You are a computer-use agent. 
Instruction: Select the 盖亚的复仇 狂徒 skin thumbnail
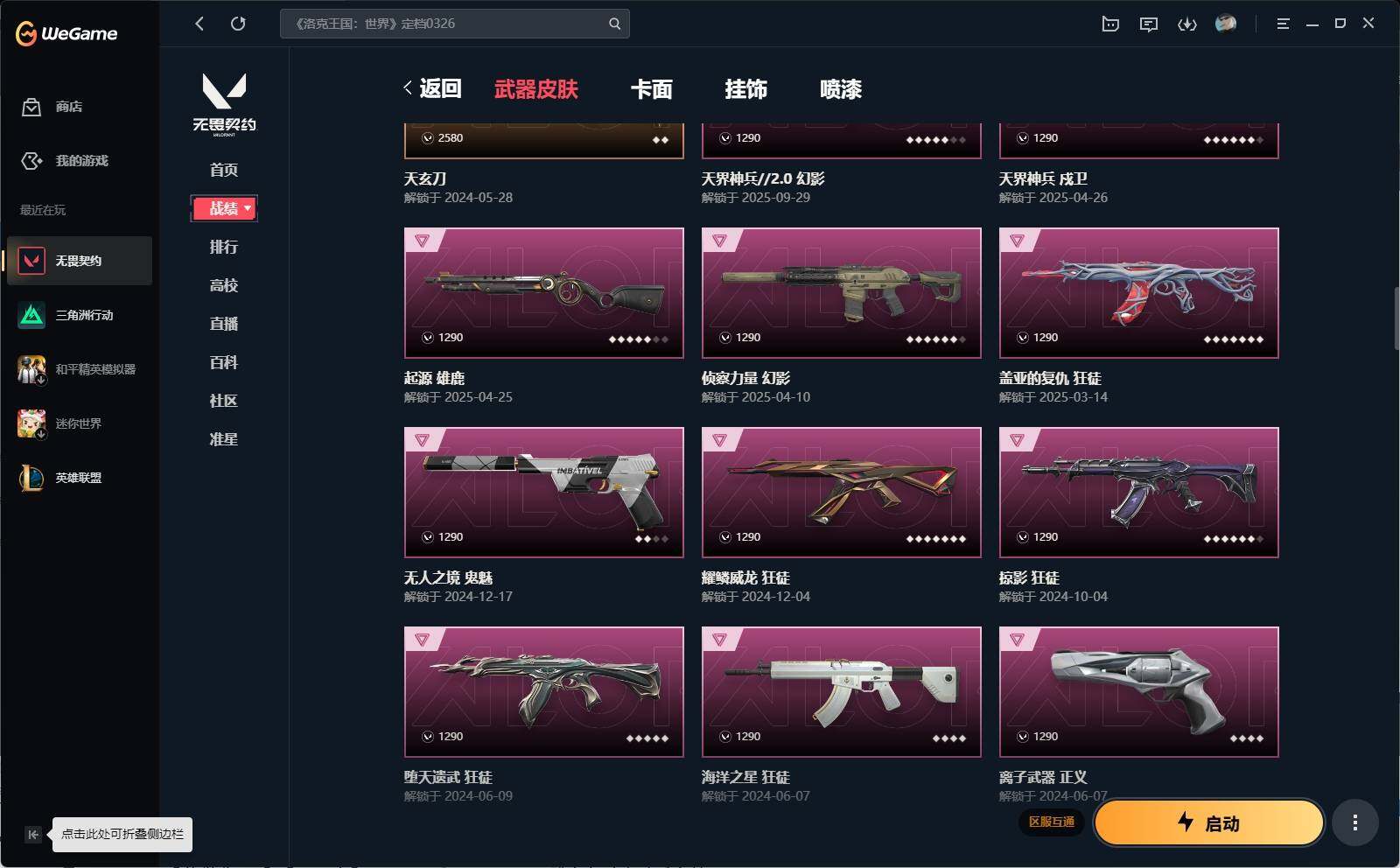(1138, 293)
